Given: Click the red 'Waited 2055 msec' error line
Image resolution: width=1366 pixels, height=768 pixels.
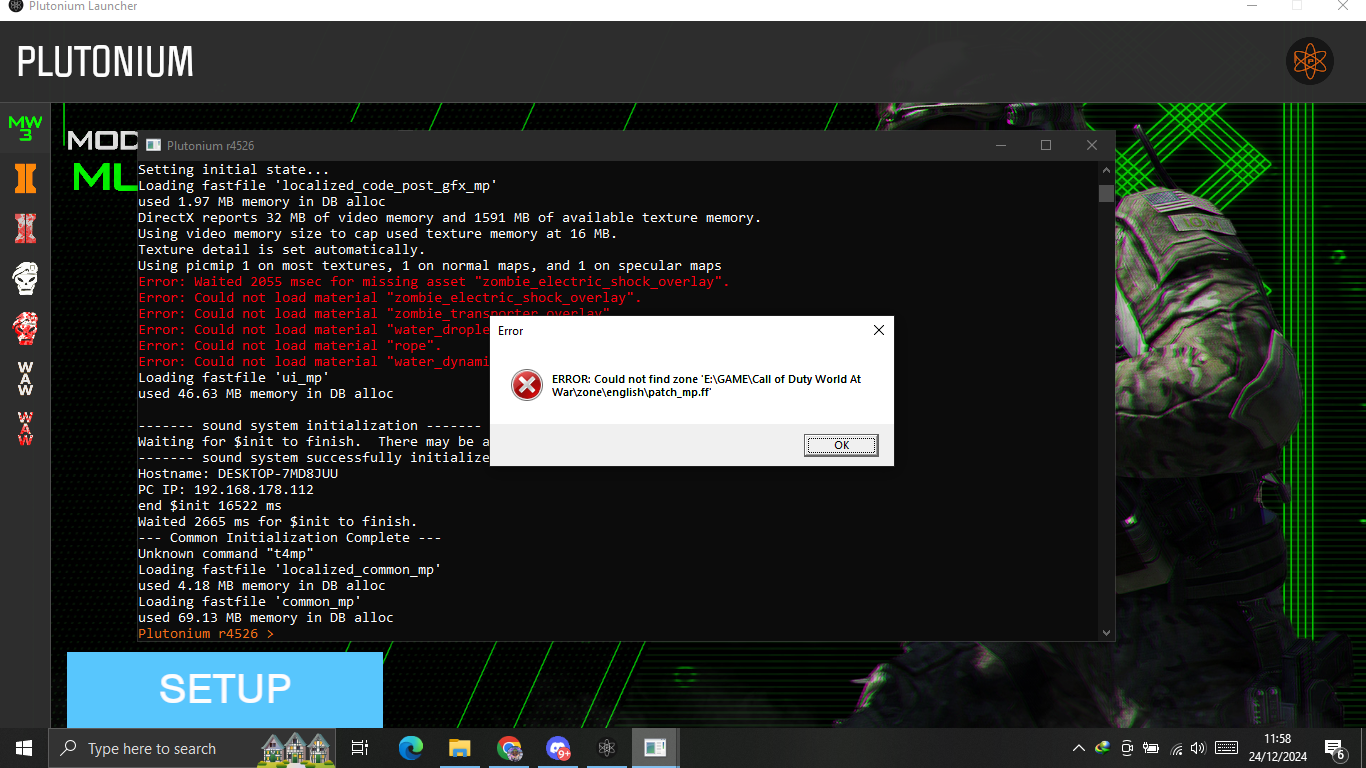Looking at the screenshot, I should [x=434, y=281].
